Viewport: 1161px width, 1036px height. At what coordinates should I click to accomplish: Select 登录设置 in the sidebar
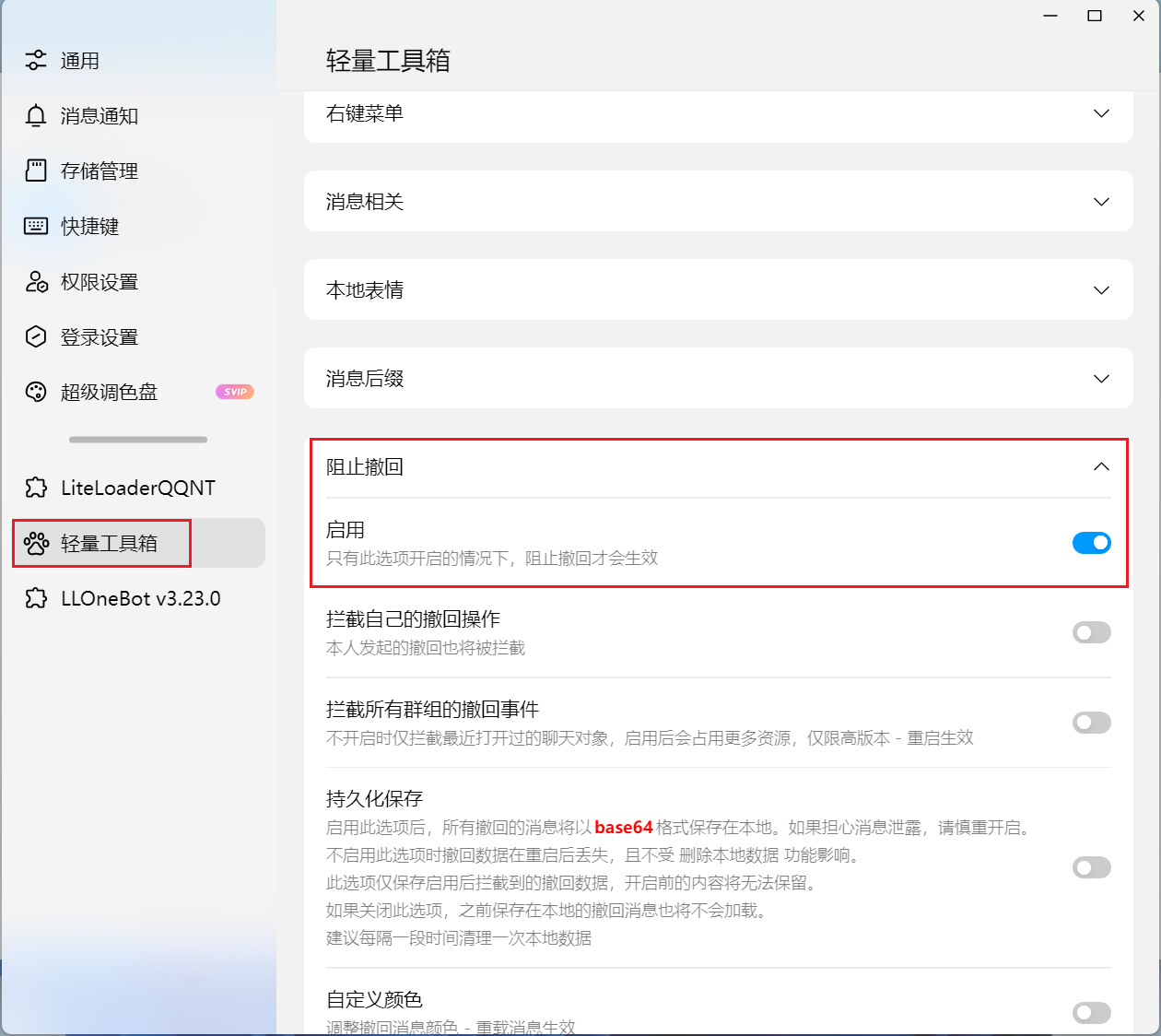pos(138,336)
